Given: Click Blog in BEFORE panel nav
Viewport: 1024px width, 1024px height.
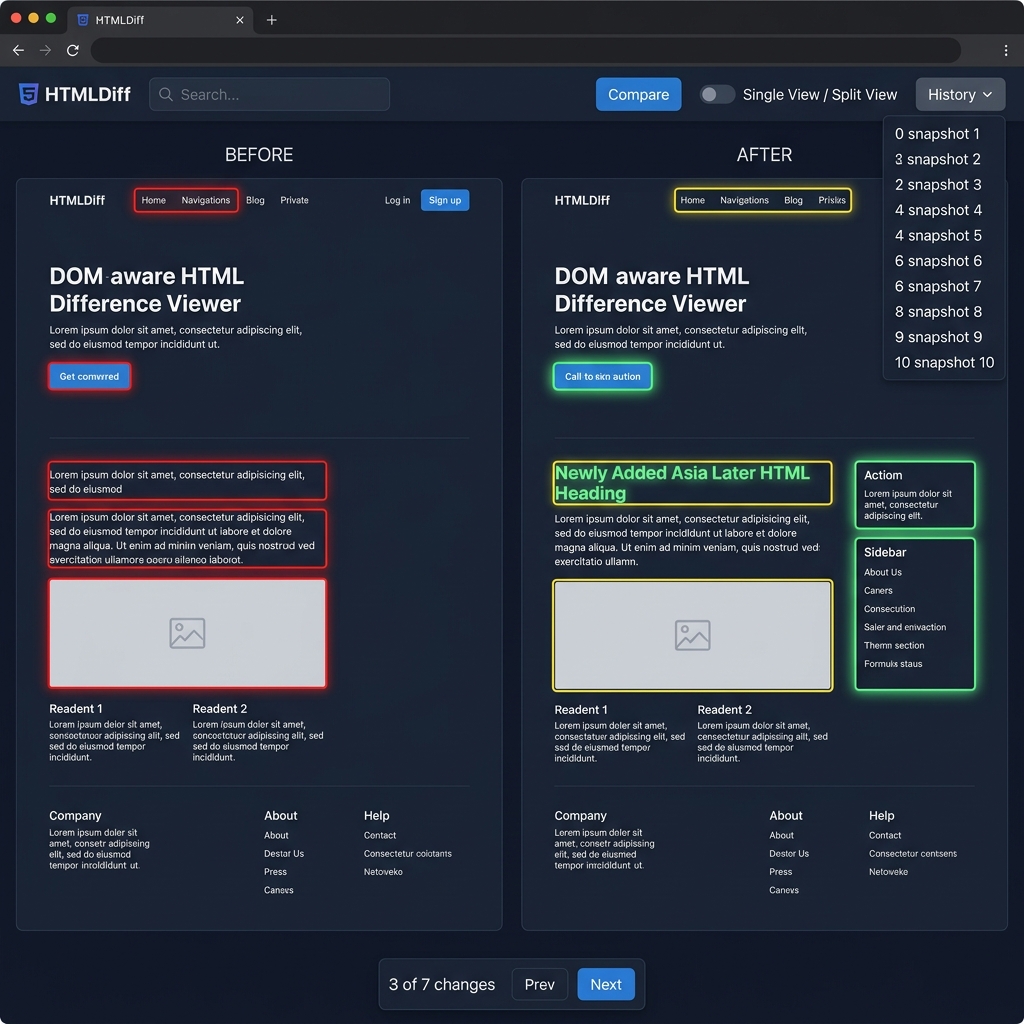Looking at the screenshot, I should 255,200.
